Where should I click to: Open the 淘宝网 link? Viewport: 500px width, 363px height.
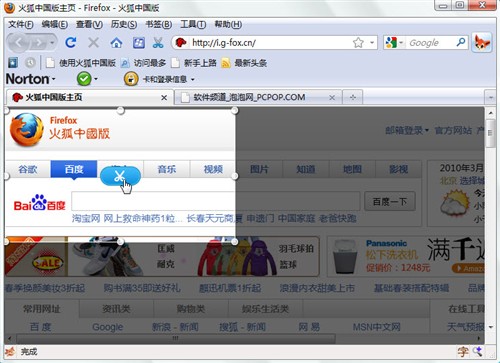[x=86, y=219]
